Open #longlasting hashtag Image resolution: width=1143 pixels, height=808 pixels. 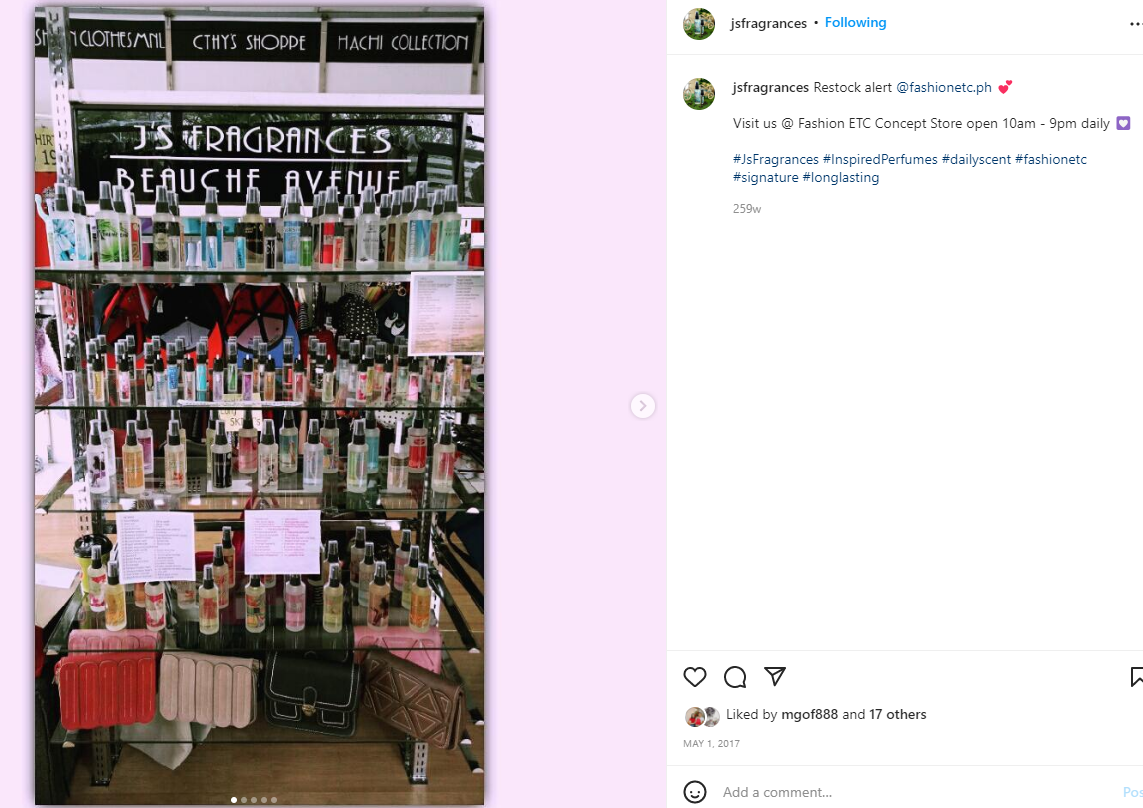[840, 177]
